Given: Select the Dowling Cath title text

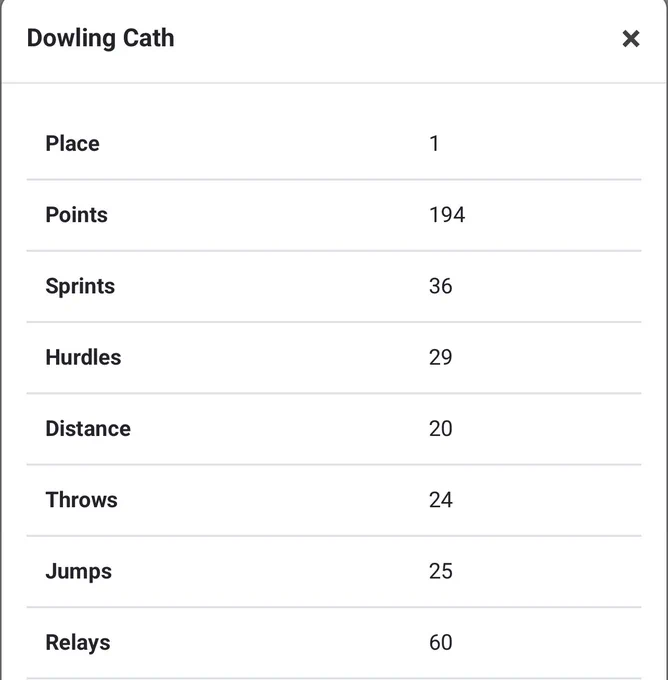Looking at the screenshot, I should (101, 38).
